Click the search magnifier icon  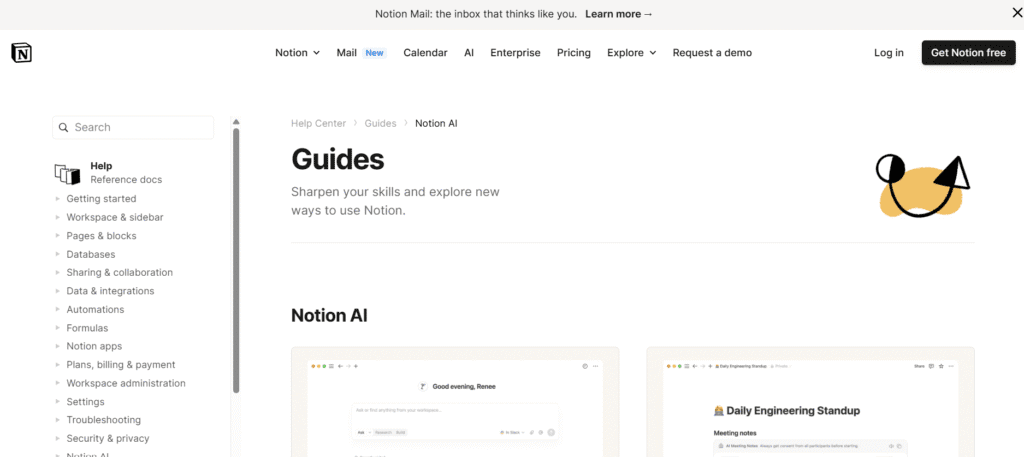[x=63, y=127]
